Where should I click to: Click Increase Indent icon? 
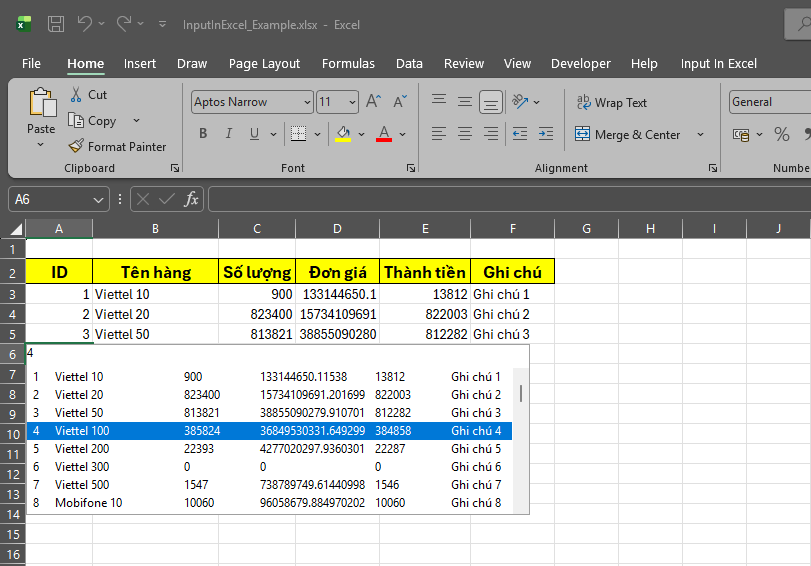(x=546, y=134)
